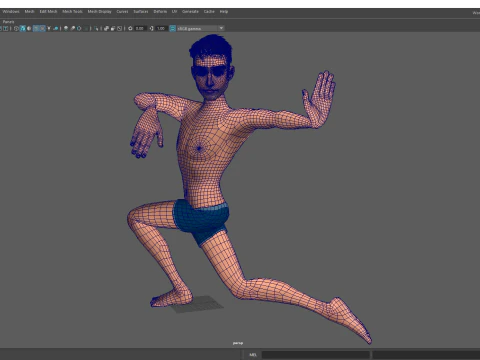Toggle the MEL script language button

pos(253,354)
